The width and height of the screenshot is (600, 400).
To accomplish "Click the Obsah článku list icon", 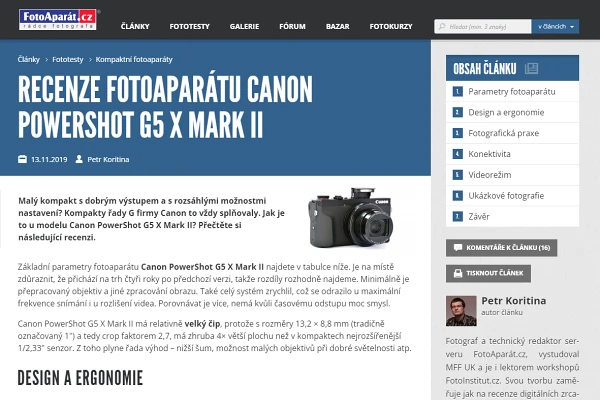I will [x=531, y=69].
